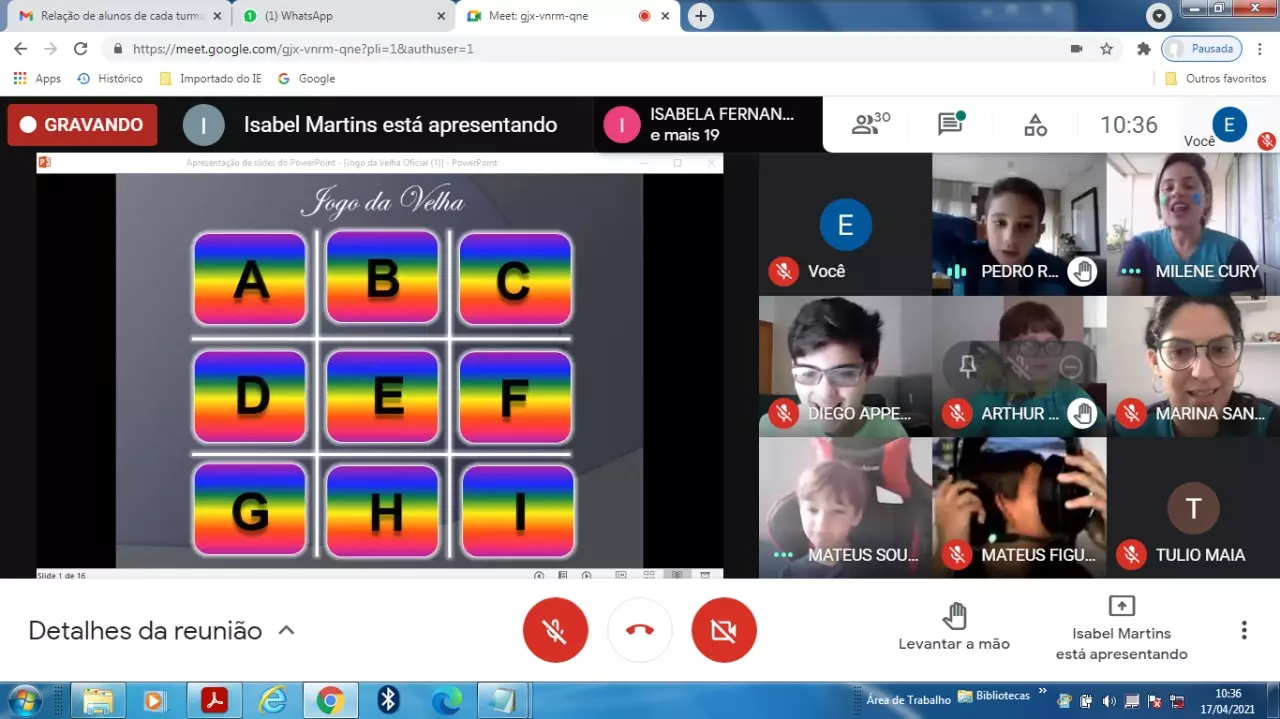Expand Detalhes da reunião chevron

[286, 630]
